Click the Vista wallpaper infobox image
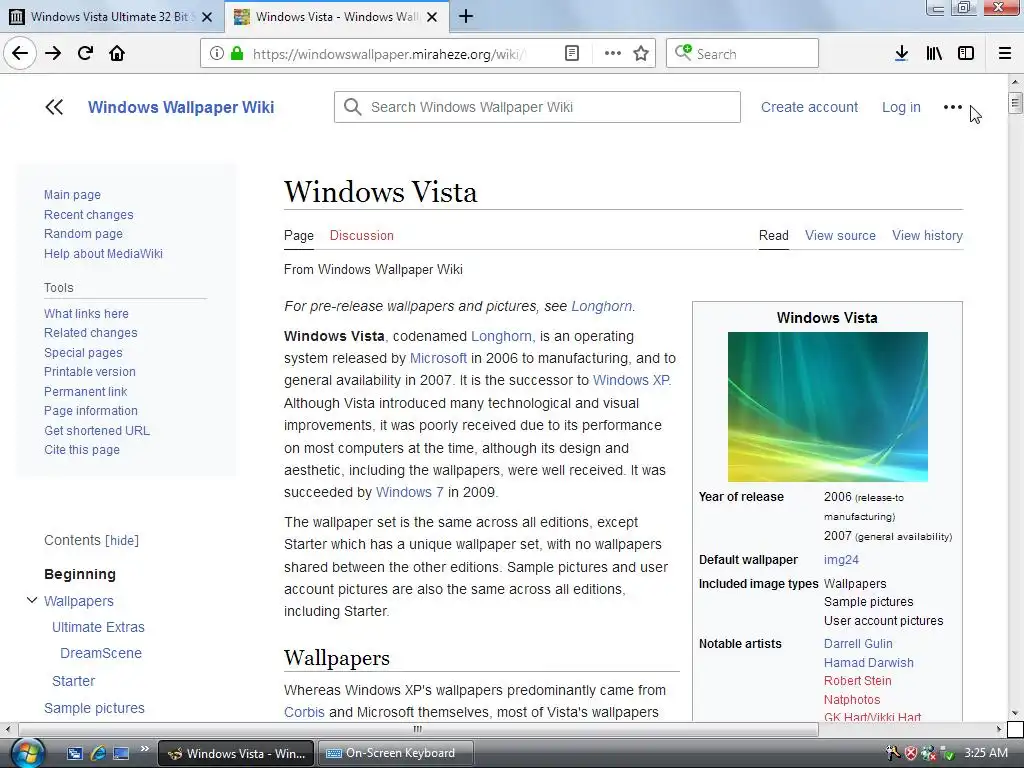 tap(827, 407)
